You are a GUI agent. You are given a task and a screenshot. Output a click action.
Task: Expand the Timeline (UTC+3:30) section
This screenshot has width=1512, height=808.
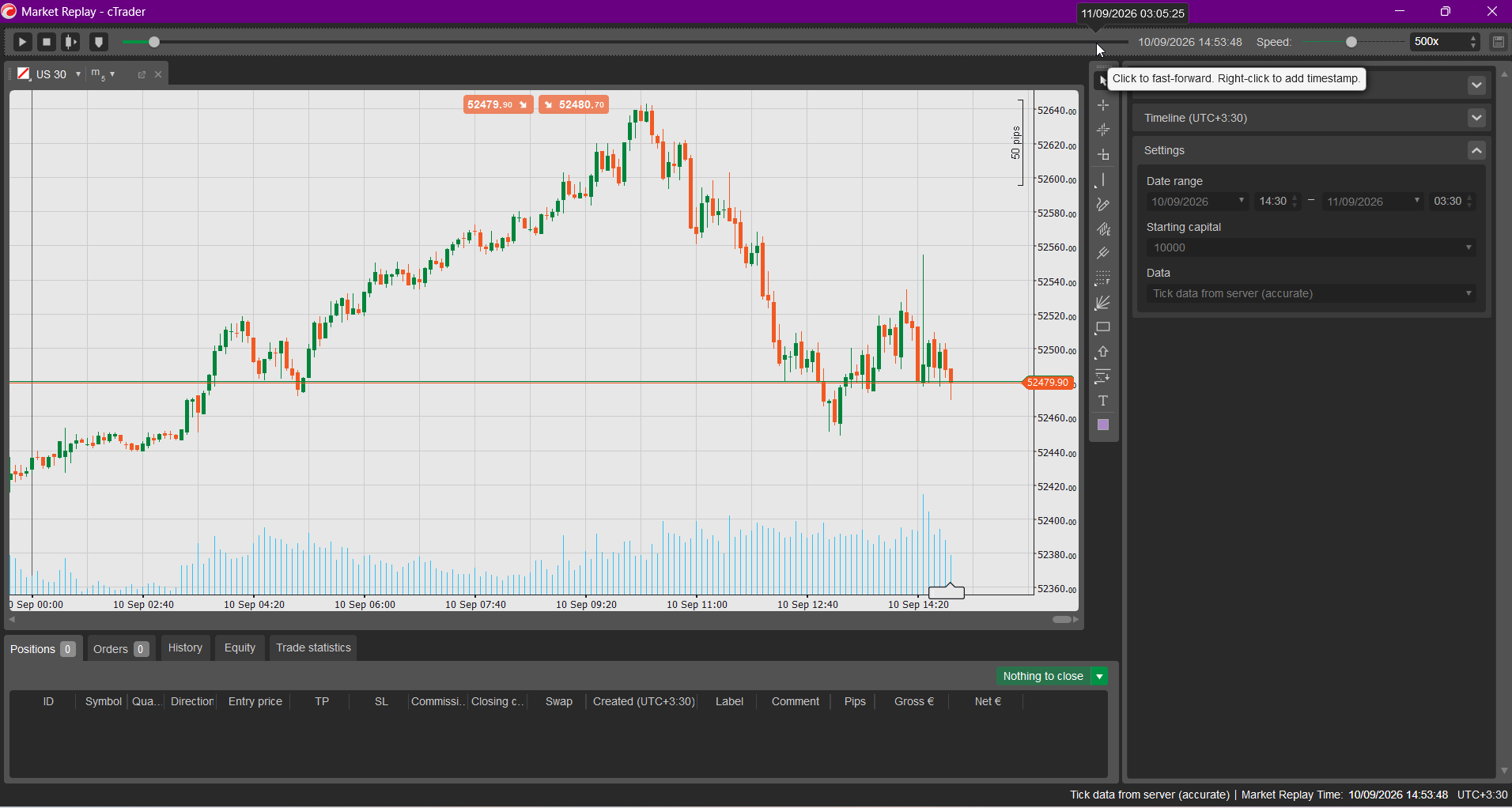click(1476, 118)
